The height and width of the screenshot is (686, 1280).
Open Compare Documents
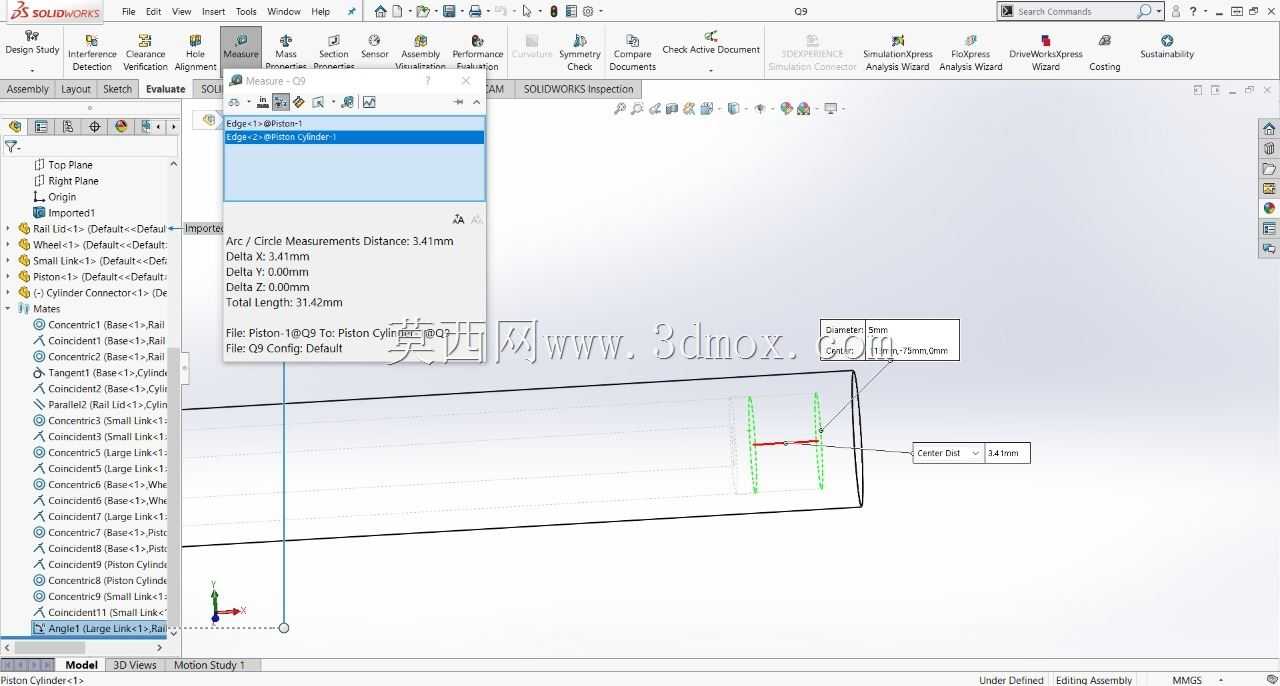632,53
